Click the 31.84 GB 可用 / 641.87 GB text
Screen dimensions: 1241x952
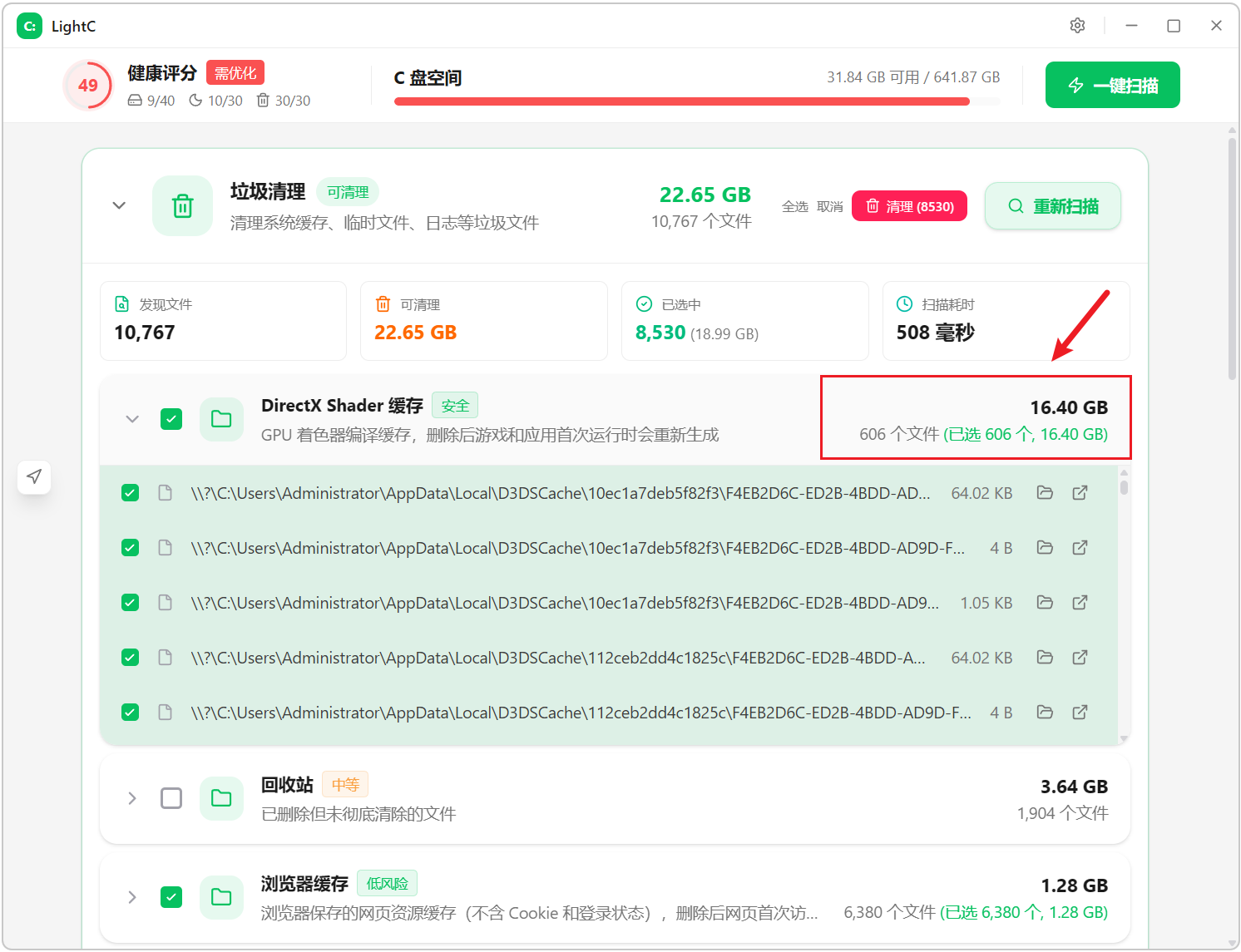(x=913, y=77)
